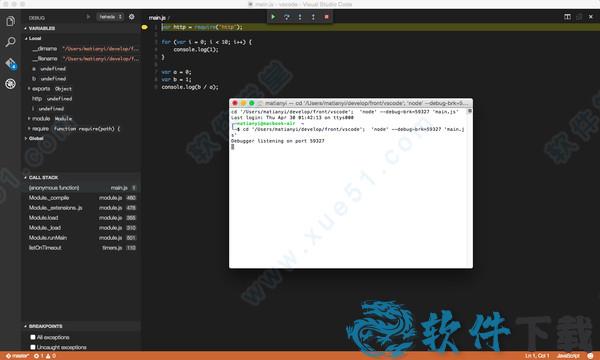Viewport: 600px width, 360px height.
Task: Select the main.js editor tab
Action: pyautogui.click(x=157, y=18)
